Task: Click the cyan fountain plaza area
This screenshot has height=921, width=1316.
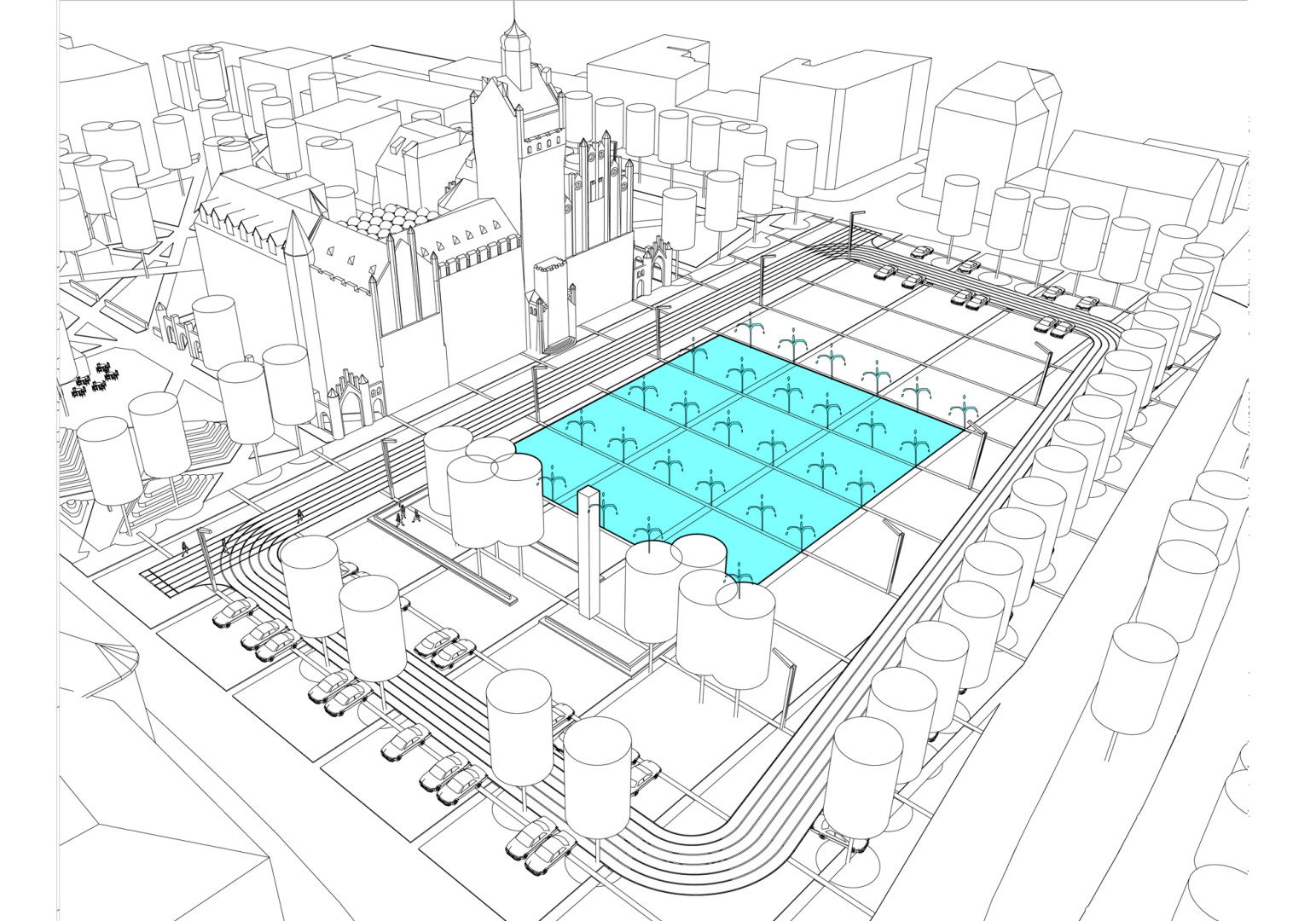Action: [742, 443]
